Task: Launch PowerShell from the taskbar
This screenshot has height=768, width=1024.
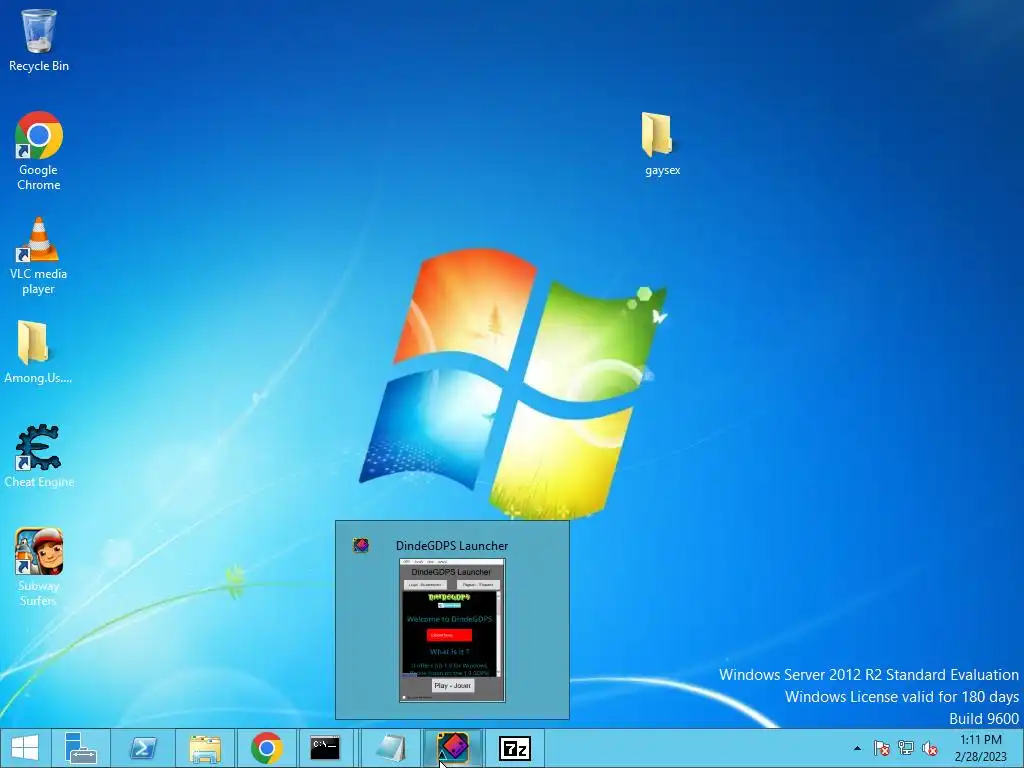Action: point(143,748)
